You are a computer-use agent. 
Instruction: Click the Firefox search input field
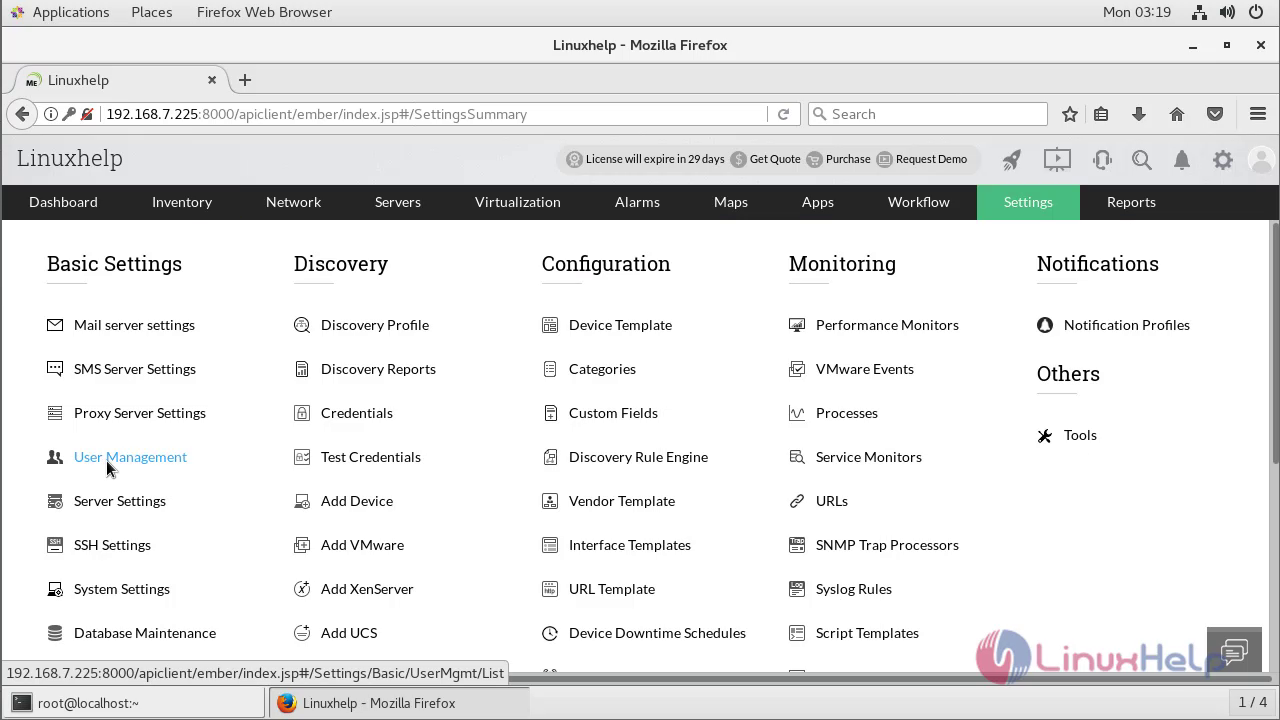pyautogui.click(x=927, y=114)
